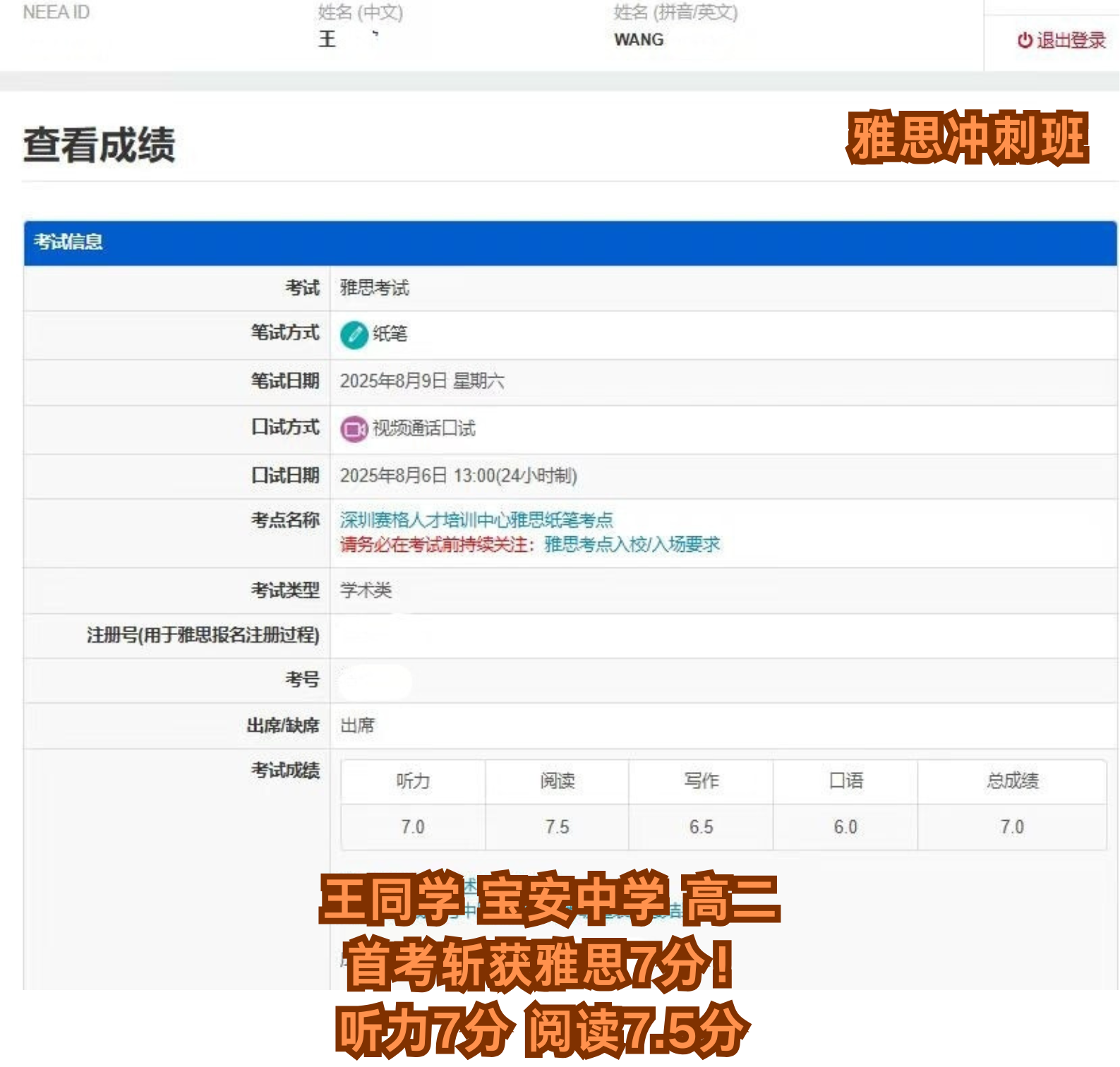Screen dimensions: 1120x1067
Task: Click the 7.5 reading score cell
Action: [557, 827]
